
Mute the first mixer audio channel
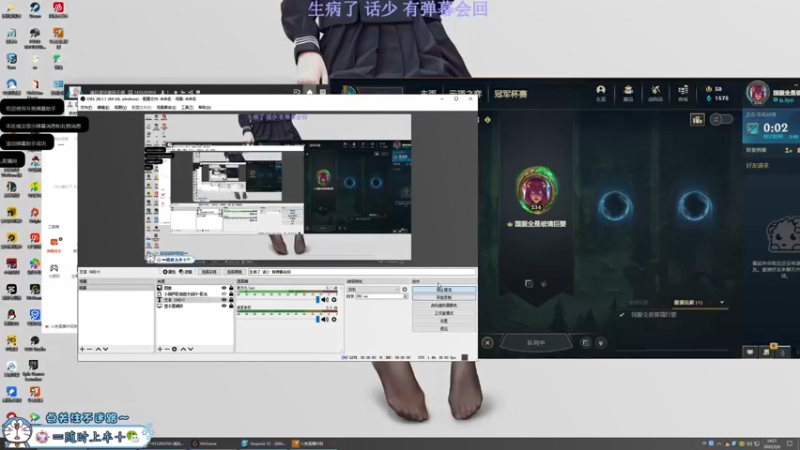click(x=325, y=299)
